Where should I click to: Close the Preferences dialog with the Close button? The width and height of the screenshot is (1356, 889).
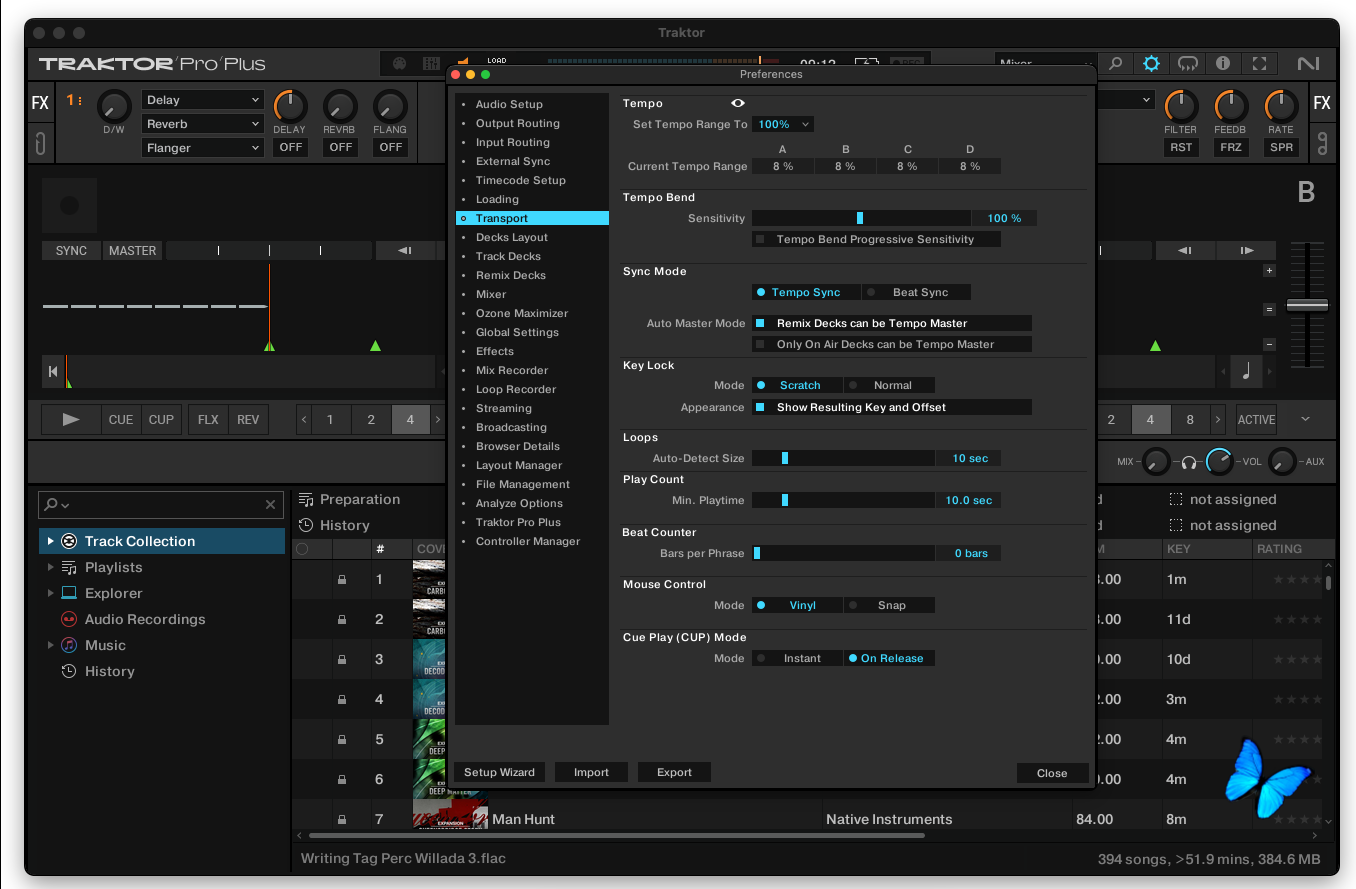pyautogui.click(x=1052, y=773)
